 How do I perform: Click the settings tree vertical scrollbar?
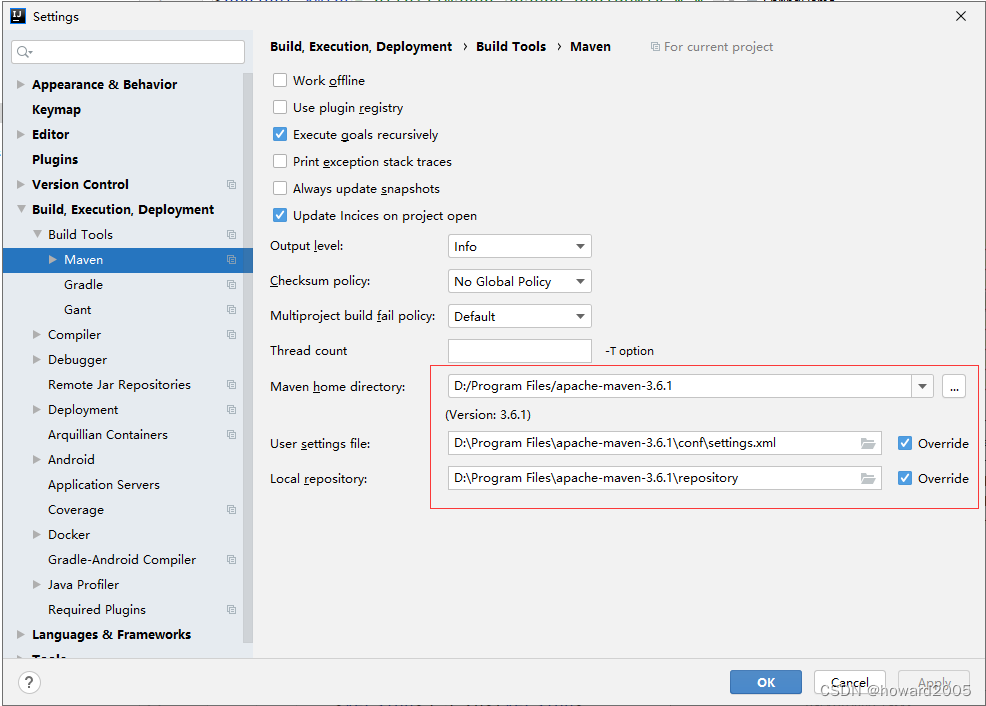pyautogui.click(x=248, y=357)
